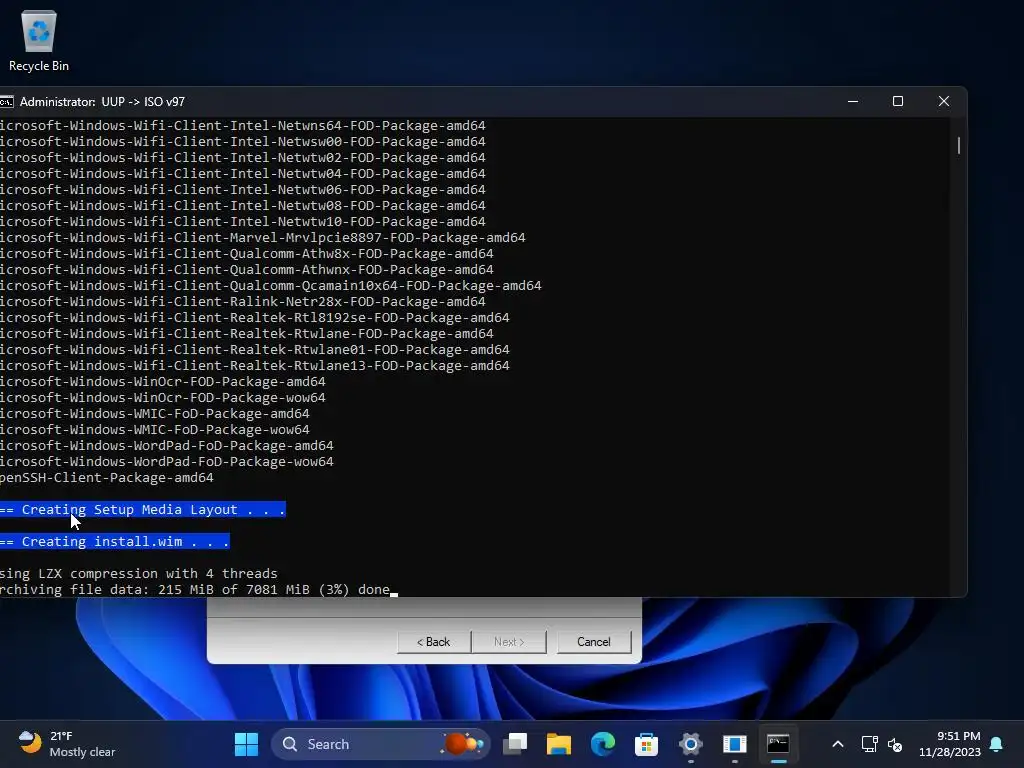Image resolution: width=1024 pixels, height=768 pixels.
Task: Launch Microsoft Edge from taskbar
Action: pos(603,744)
